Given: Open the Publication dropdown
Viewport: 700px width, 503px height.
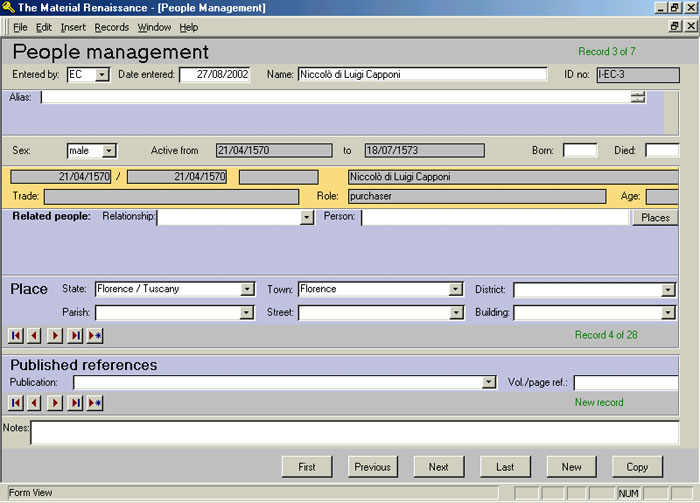Looking at the screenshot, I should click(489, 382).
